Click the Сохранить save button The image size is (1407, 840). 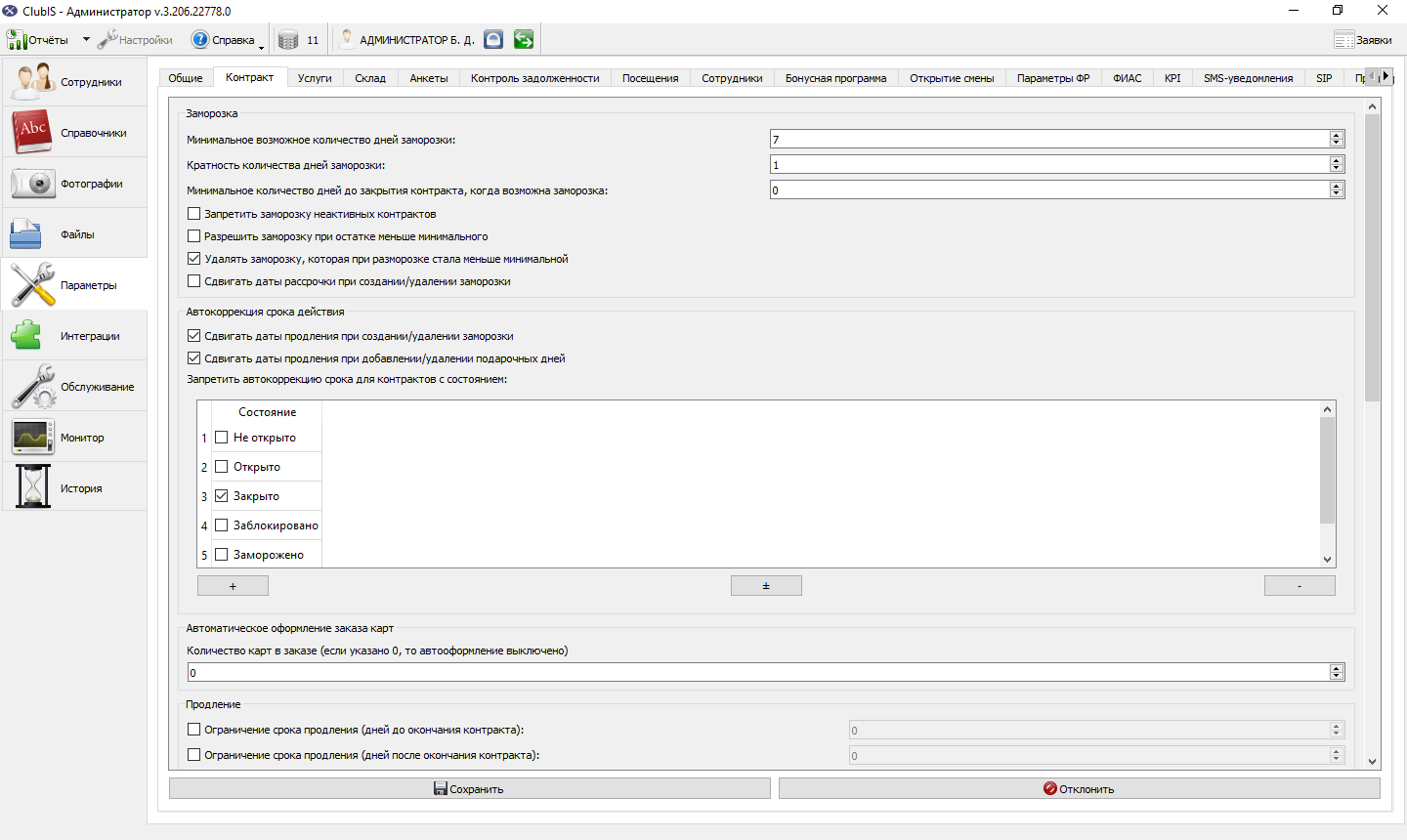[469, 788]
